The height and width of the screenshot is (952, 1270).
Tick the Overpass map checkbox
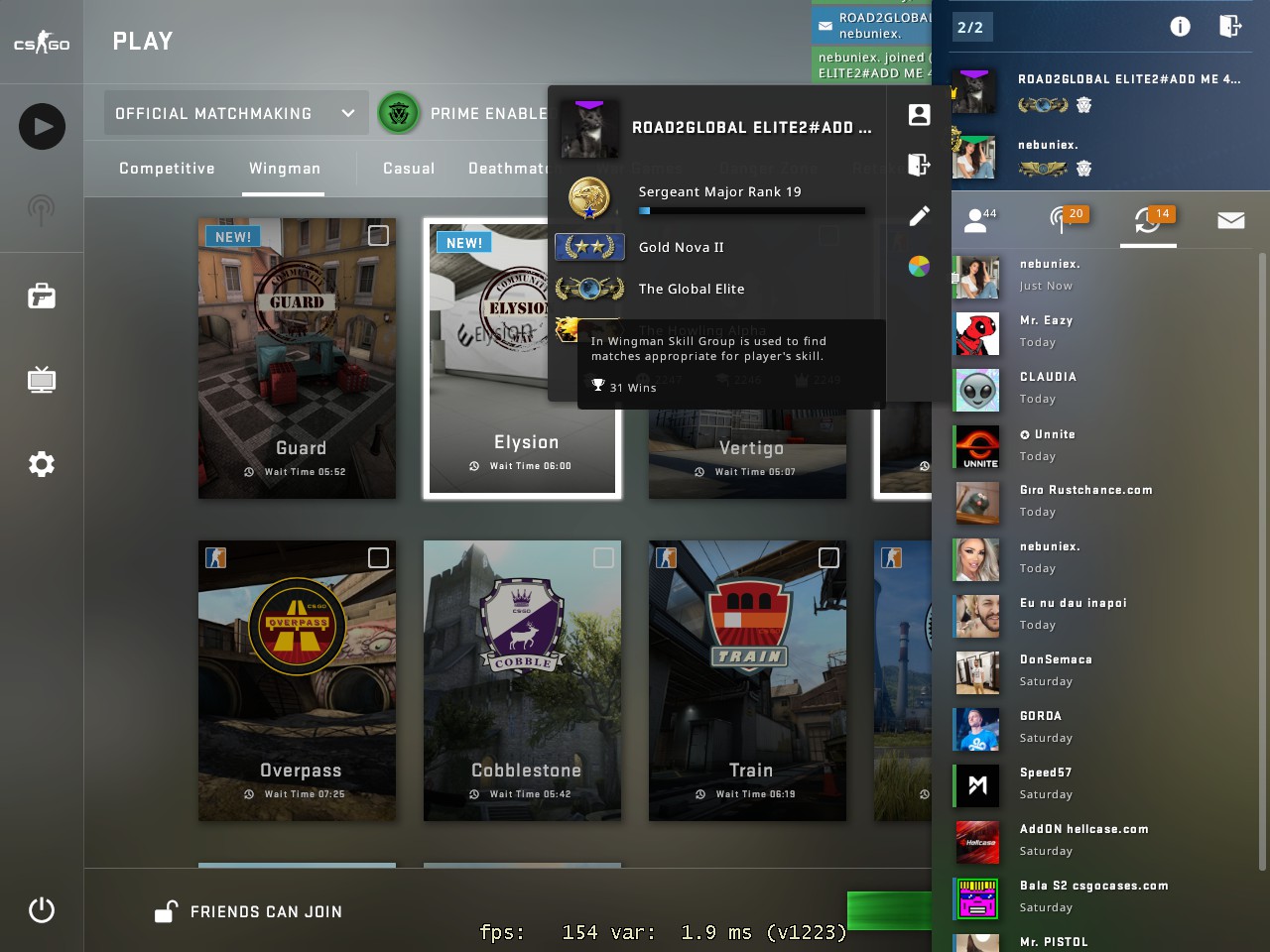[x=378, y=558]
